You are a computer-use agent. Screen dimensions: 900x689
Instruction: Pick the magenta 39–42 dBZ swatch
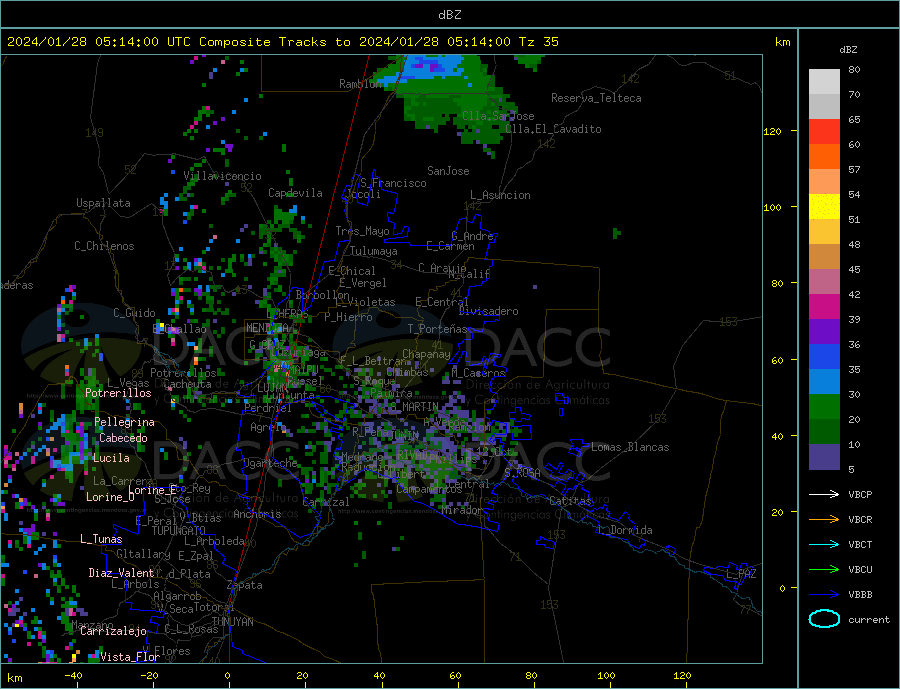click(x=824, y=307)
